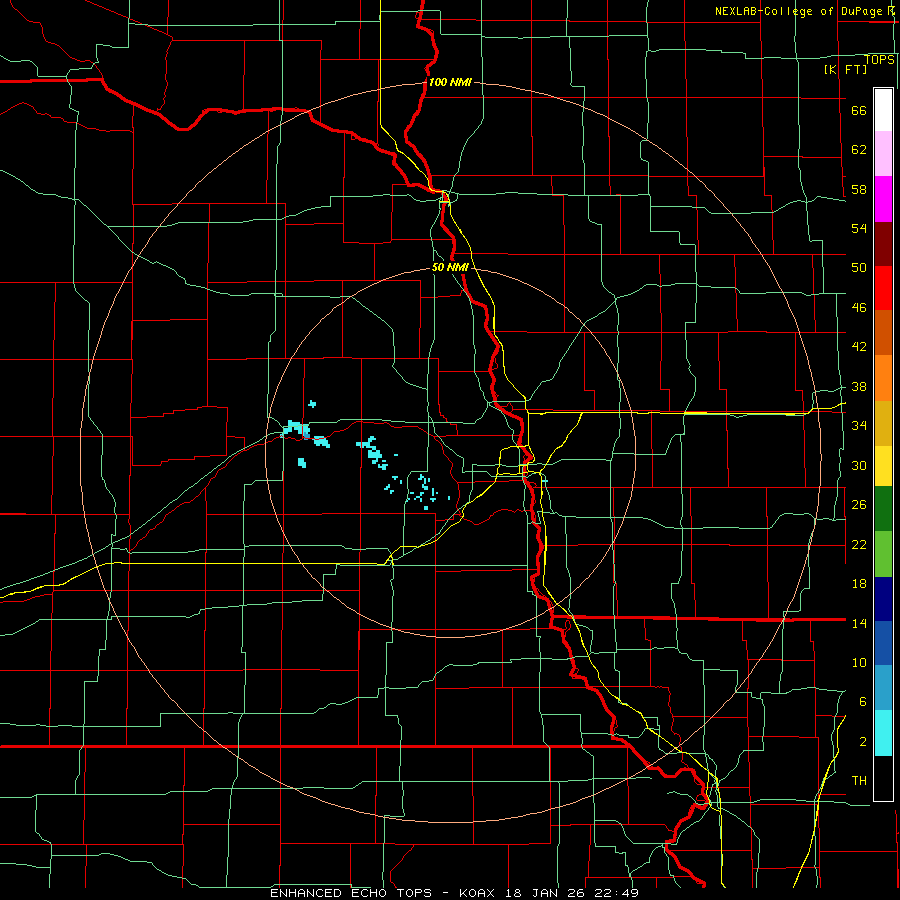Click the light green 26 kft swatch
This screenshot has height=900, width=900.
883,554
